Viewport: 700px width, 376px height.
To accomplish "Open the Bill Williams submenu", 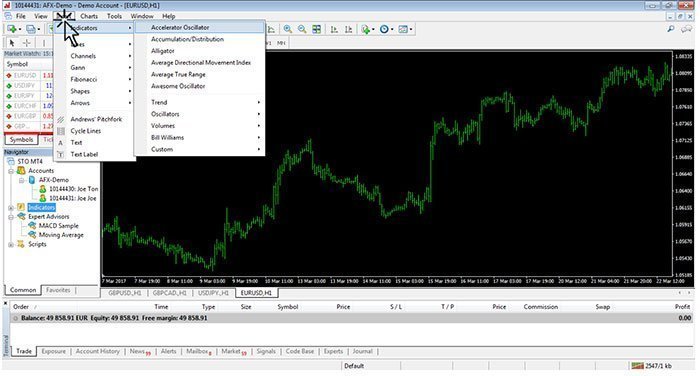I will point(199,138).
